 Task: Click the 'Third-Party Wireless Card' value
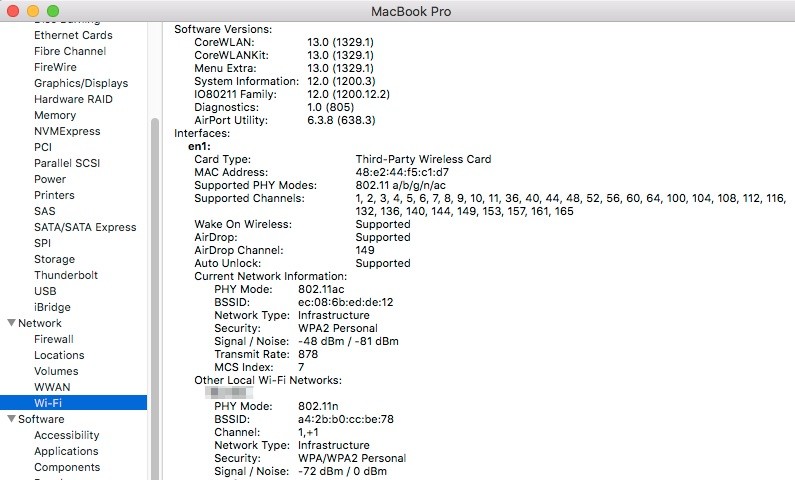(423, 159)
